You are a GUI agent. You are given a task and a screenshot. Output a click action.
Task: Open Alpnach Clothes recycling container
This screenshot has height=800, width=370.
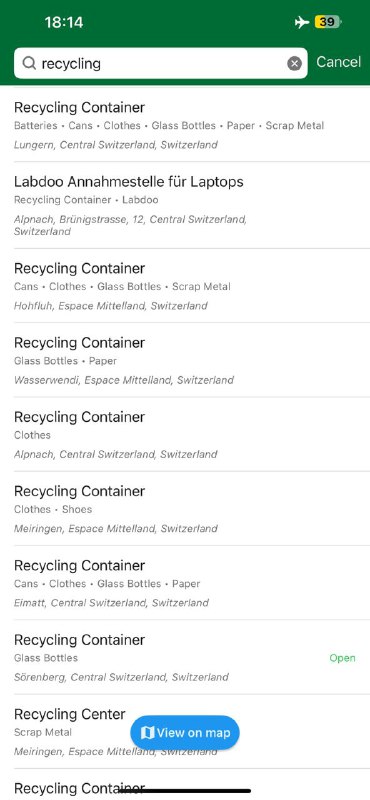click(x=185, y=435)
